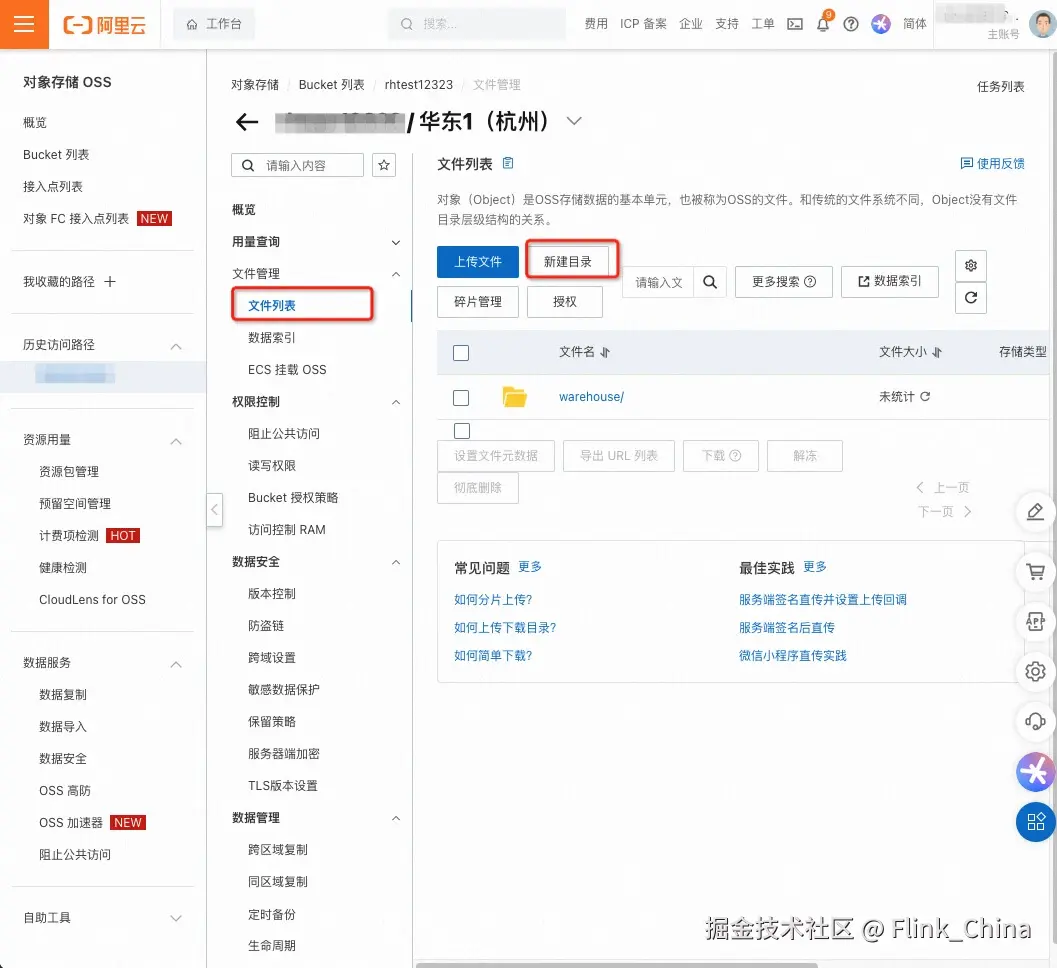Sort by 文件名 column sort icon
Image resolution: width=1057 pixels, height=968 pixels.
[605, 353]
